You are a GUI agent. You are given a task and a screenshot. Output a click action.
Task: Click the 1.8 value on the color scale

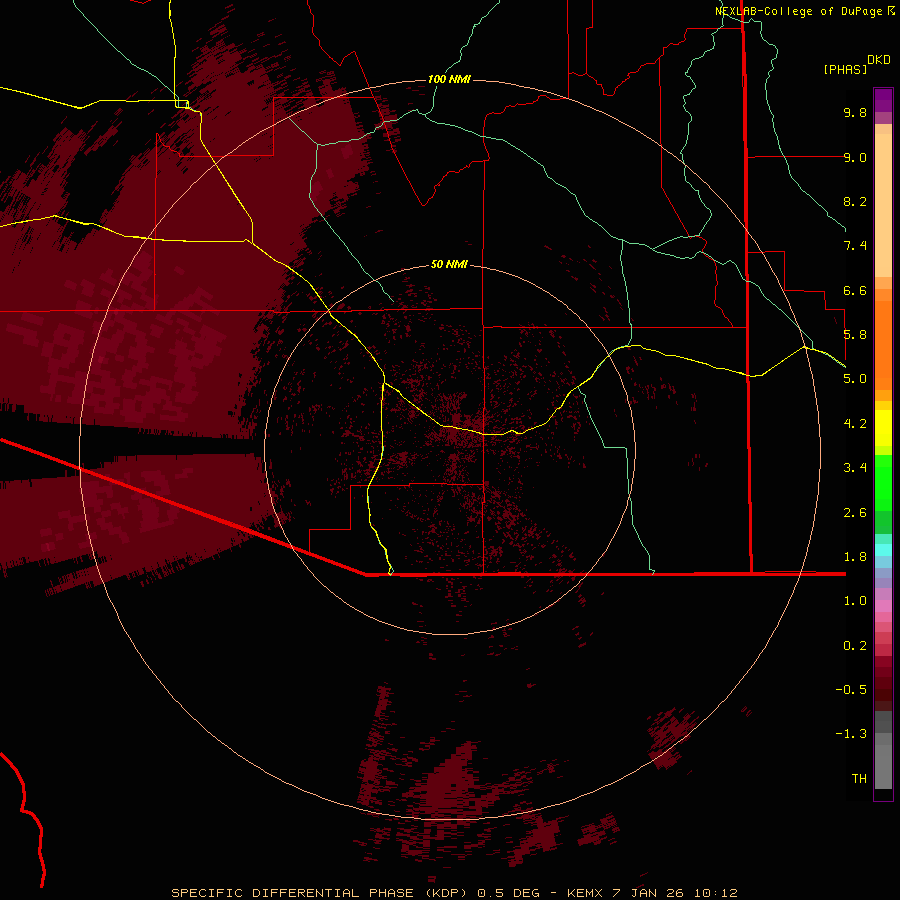[x=855, y=557]
